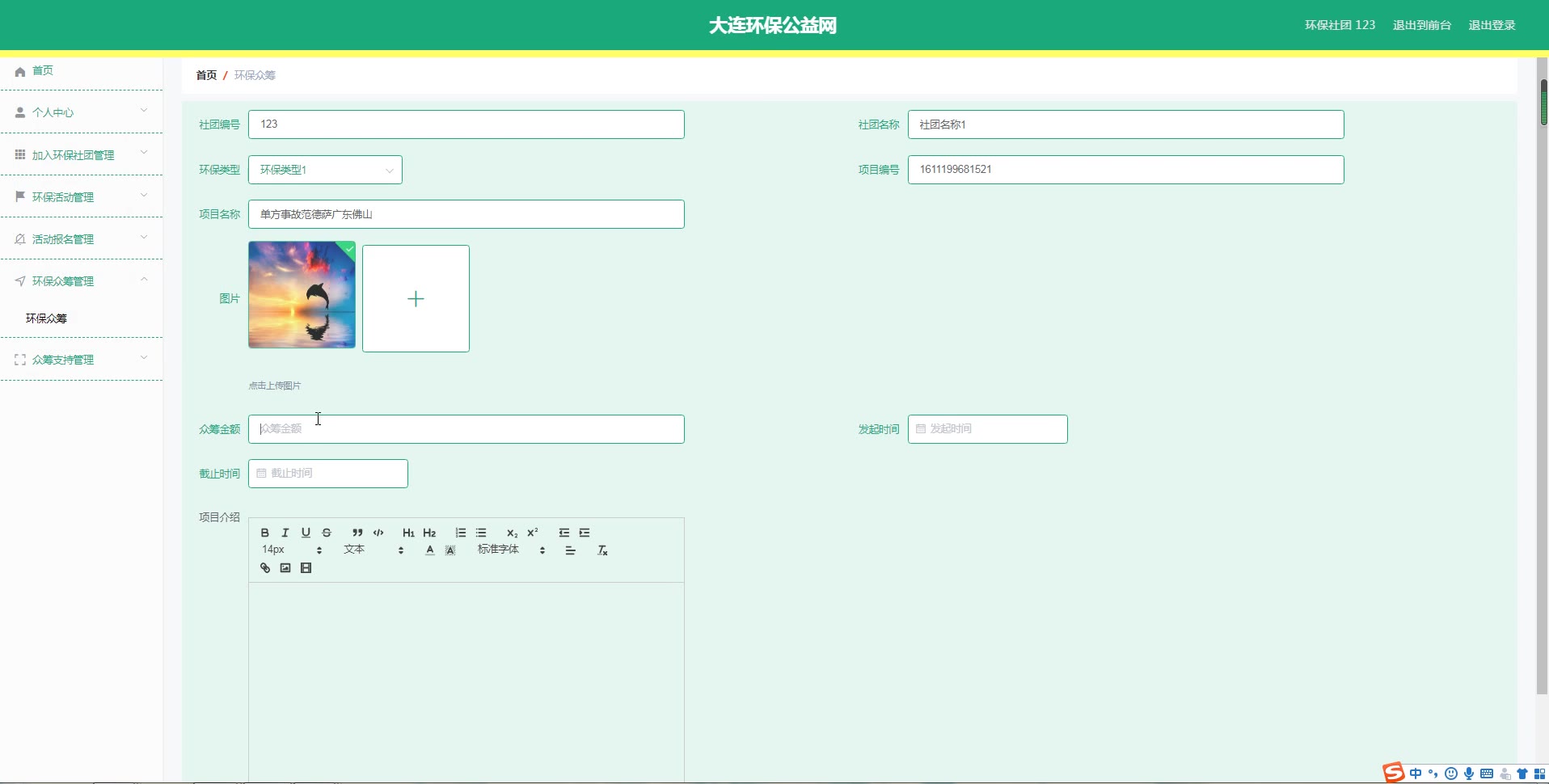The width and height of the screenshot is (1549, 784).
Task: Increase the paragraph indent
Action: (585, 533)
